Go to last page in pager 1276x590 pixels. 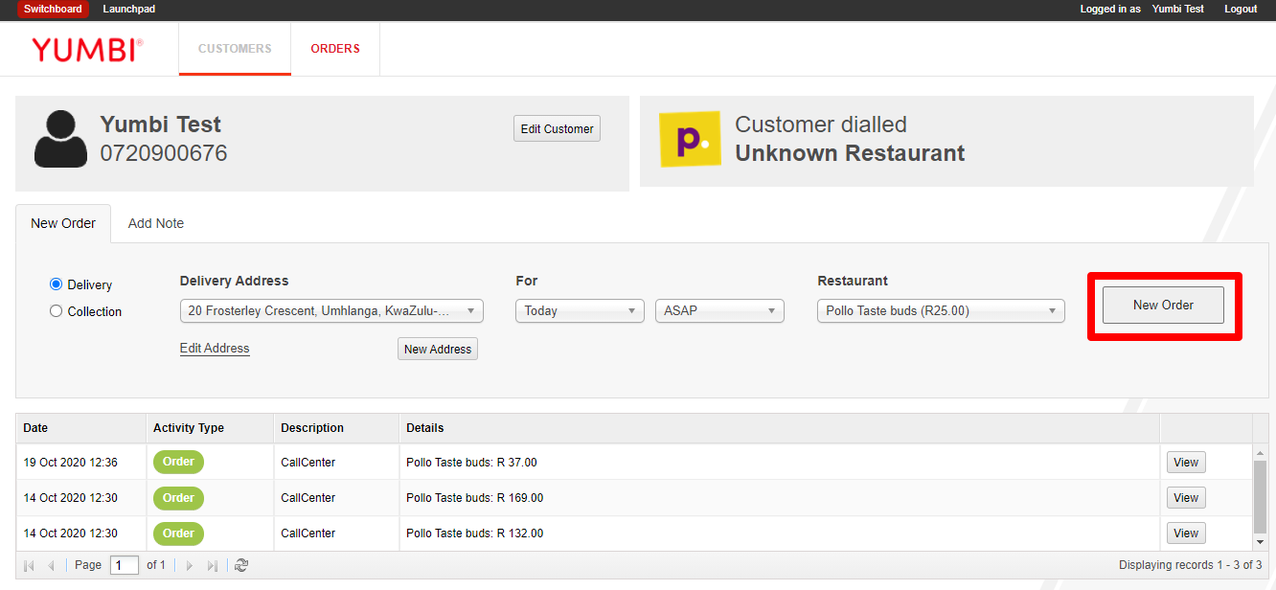212,565
